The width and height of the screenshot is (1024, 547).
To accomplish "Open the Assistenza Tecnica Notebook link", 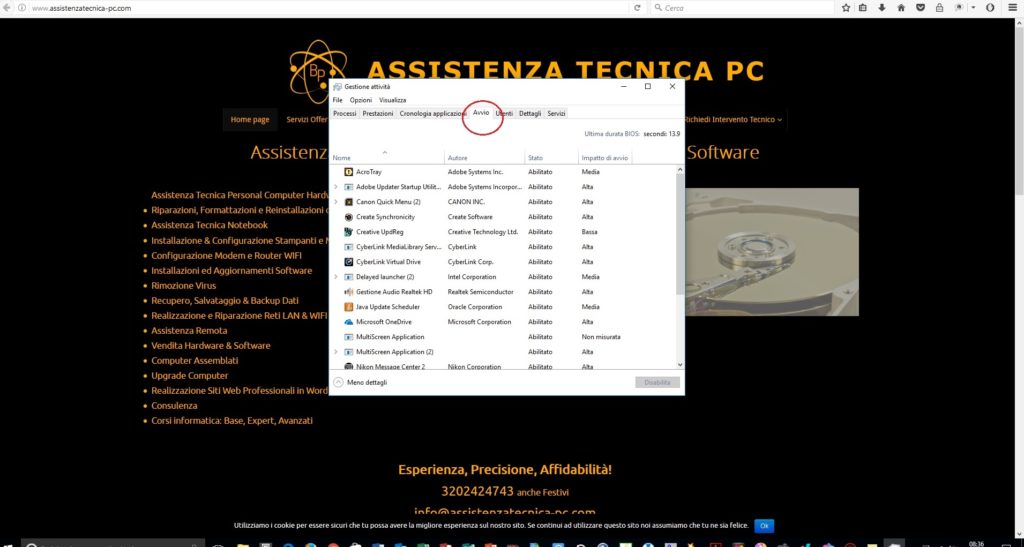I will pyautogui.click(x=210, y=225).
